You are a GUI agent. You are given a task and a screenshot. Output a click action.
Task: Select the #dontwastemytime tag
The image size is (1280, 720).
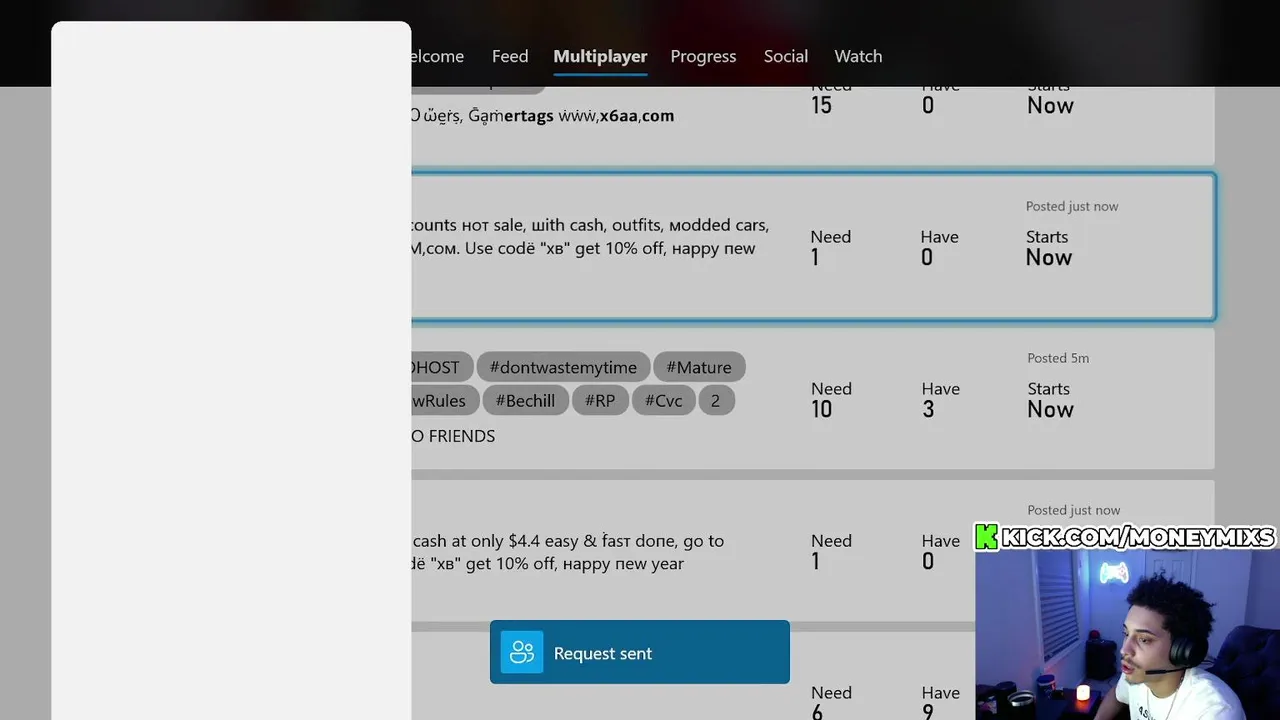pos(563,367)
